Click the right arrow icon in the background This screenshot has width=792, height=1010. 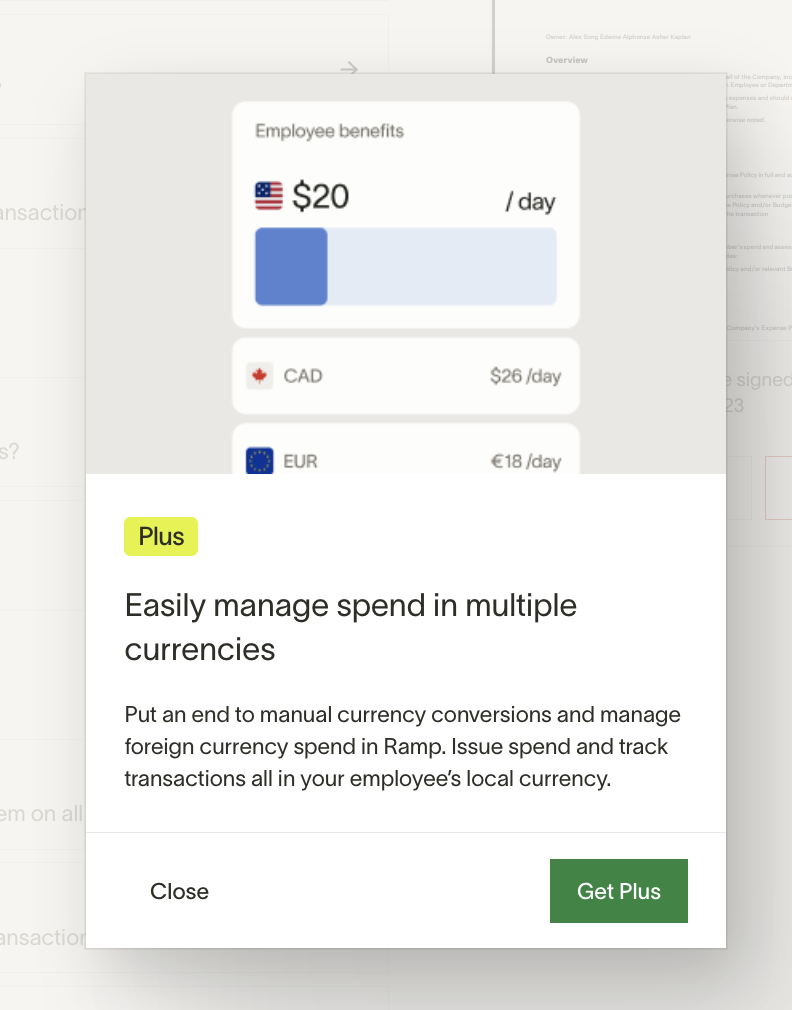tap(348, 68)
